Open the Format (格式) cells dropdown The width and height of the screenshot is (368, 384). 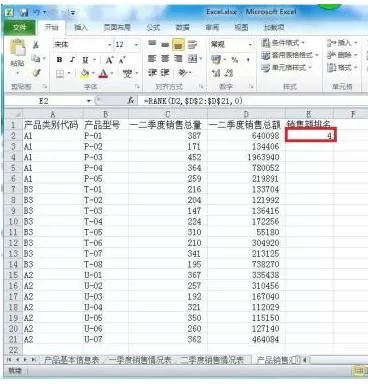pyautogui.click(x=342, y=68)
